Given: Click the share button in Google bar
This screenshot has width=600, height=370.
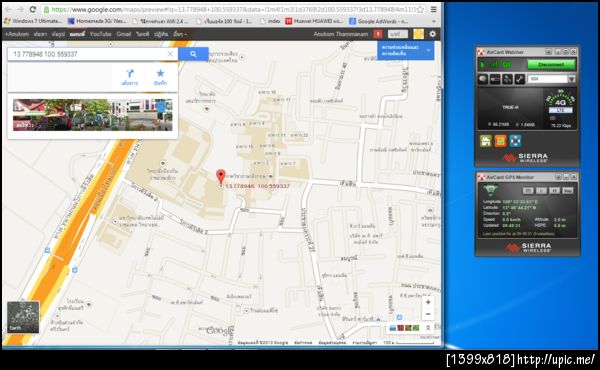Looking at the screenshot, I should point(398,34).
